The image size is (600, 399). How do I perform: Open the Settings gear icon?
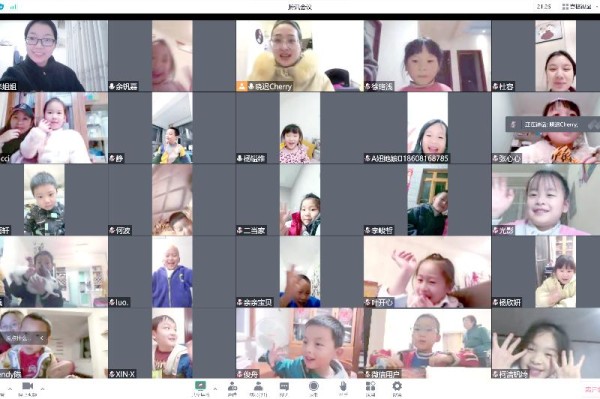tap(397, 386)
